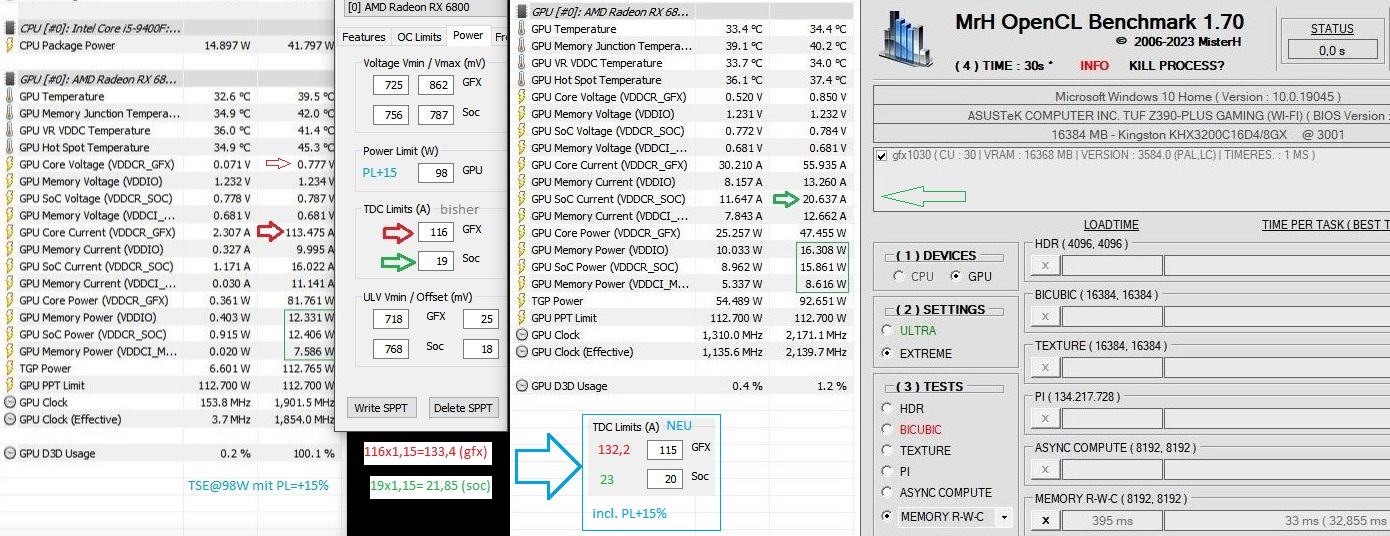The width and height of the screenshot is (1390, 536).
Task: Choose ULTRA setting
Action: 887,330
